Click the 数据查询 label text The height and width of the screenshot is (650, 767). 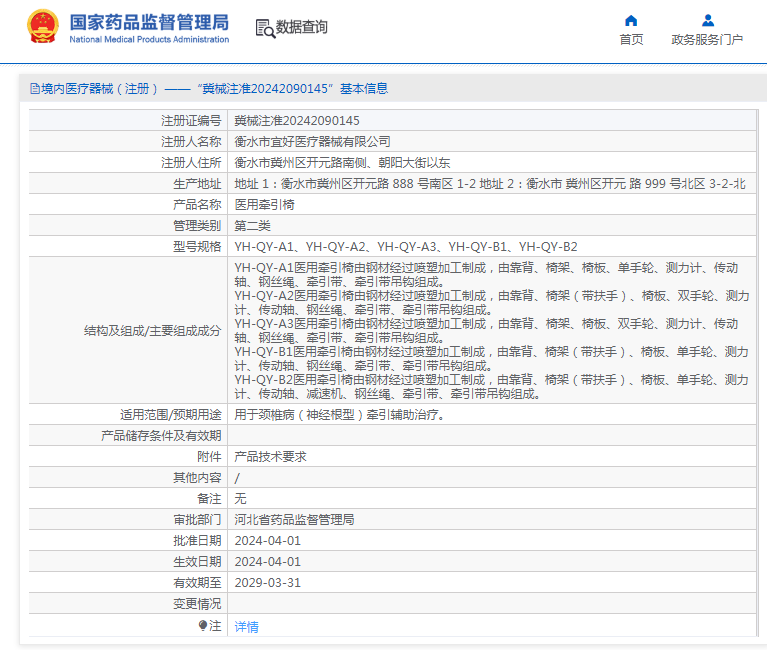(301, 27)
